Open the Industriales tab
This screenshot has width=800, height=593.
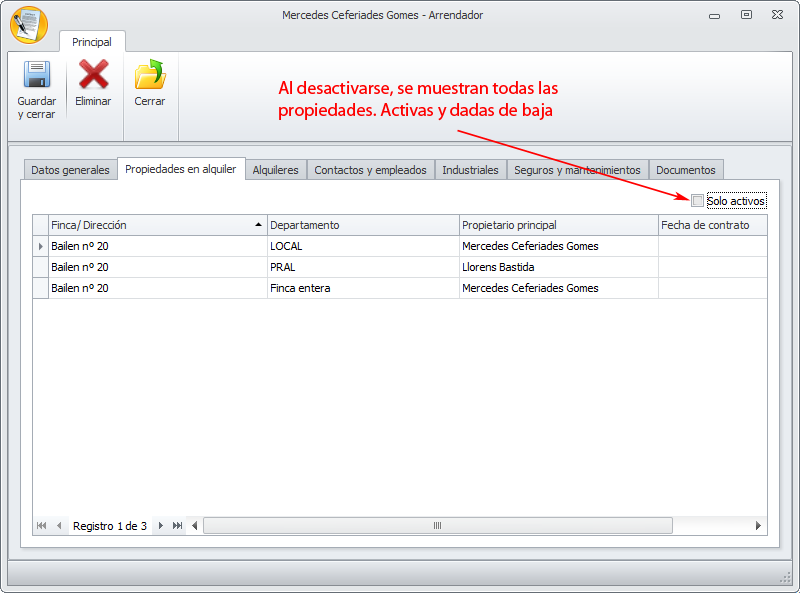(x=470, y=170)
